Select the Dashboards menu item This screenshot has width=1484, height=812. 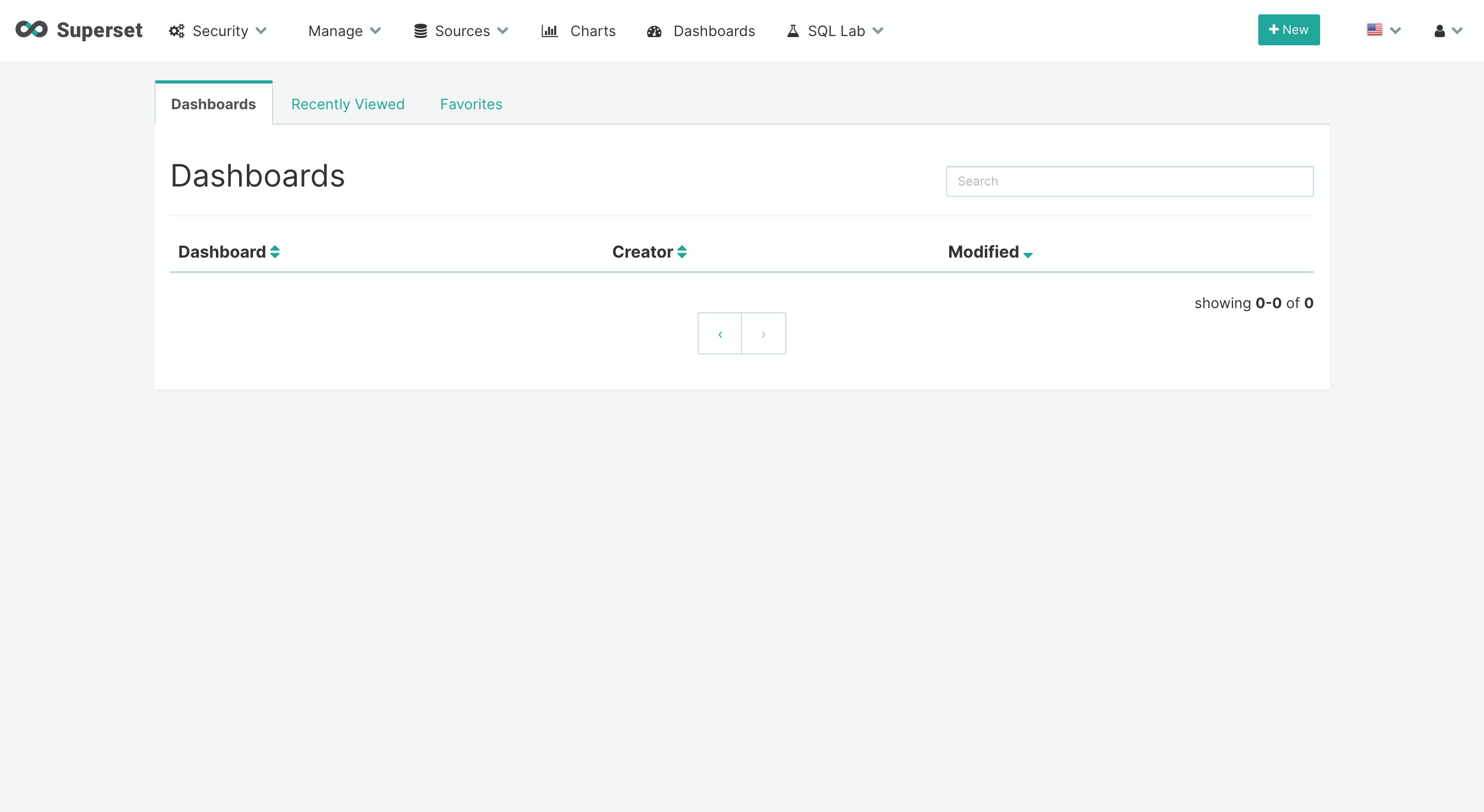coord(714,30)
